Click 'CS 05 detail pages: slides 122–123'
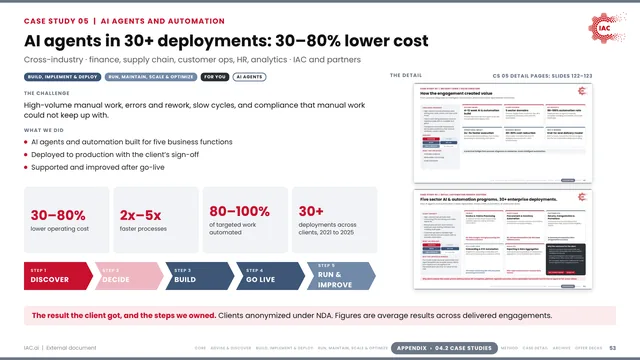Viewport: 640px width, 360px height. click(x=542, y=76)
